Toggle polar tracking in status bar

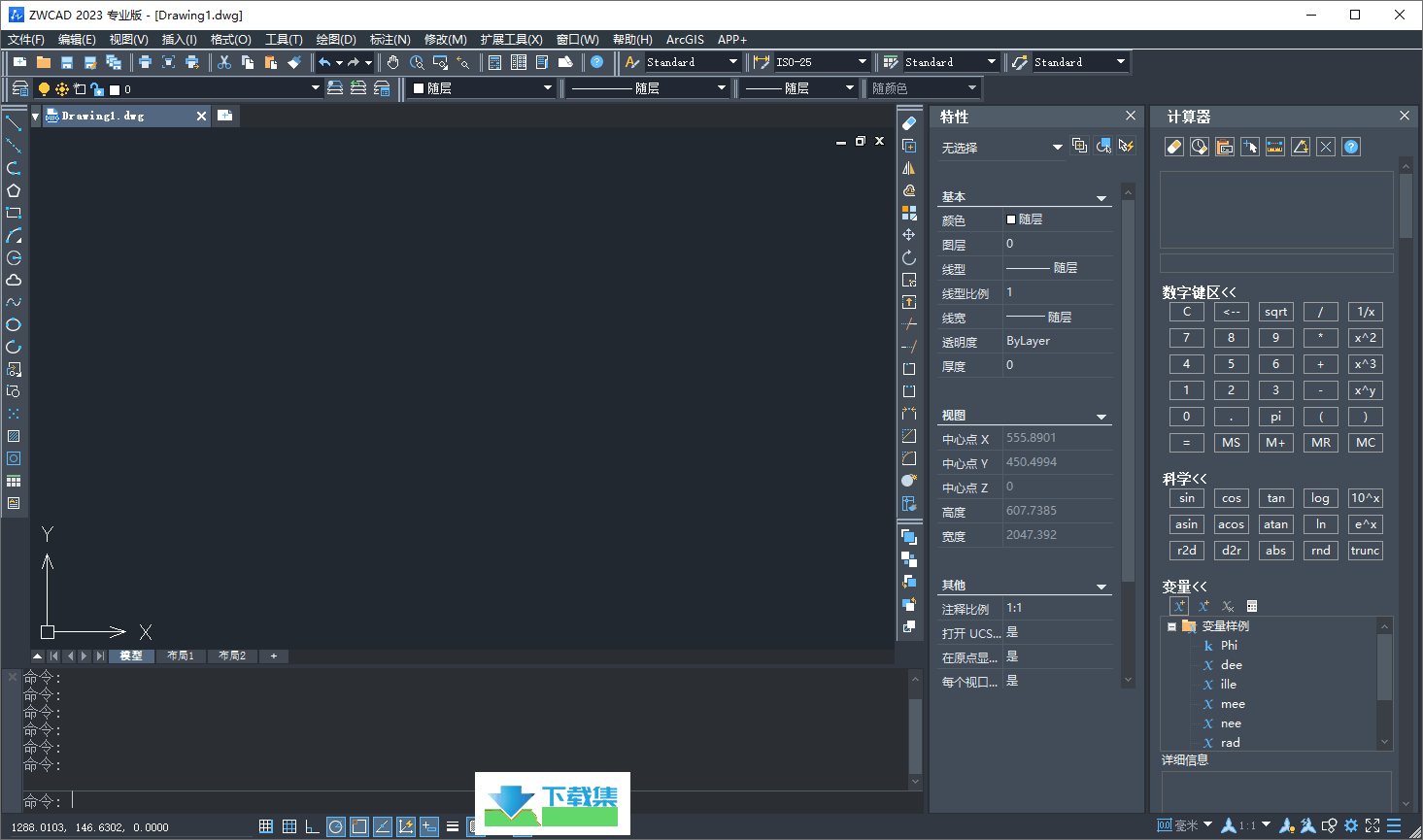tap(336, 826)
